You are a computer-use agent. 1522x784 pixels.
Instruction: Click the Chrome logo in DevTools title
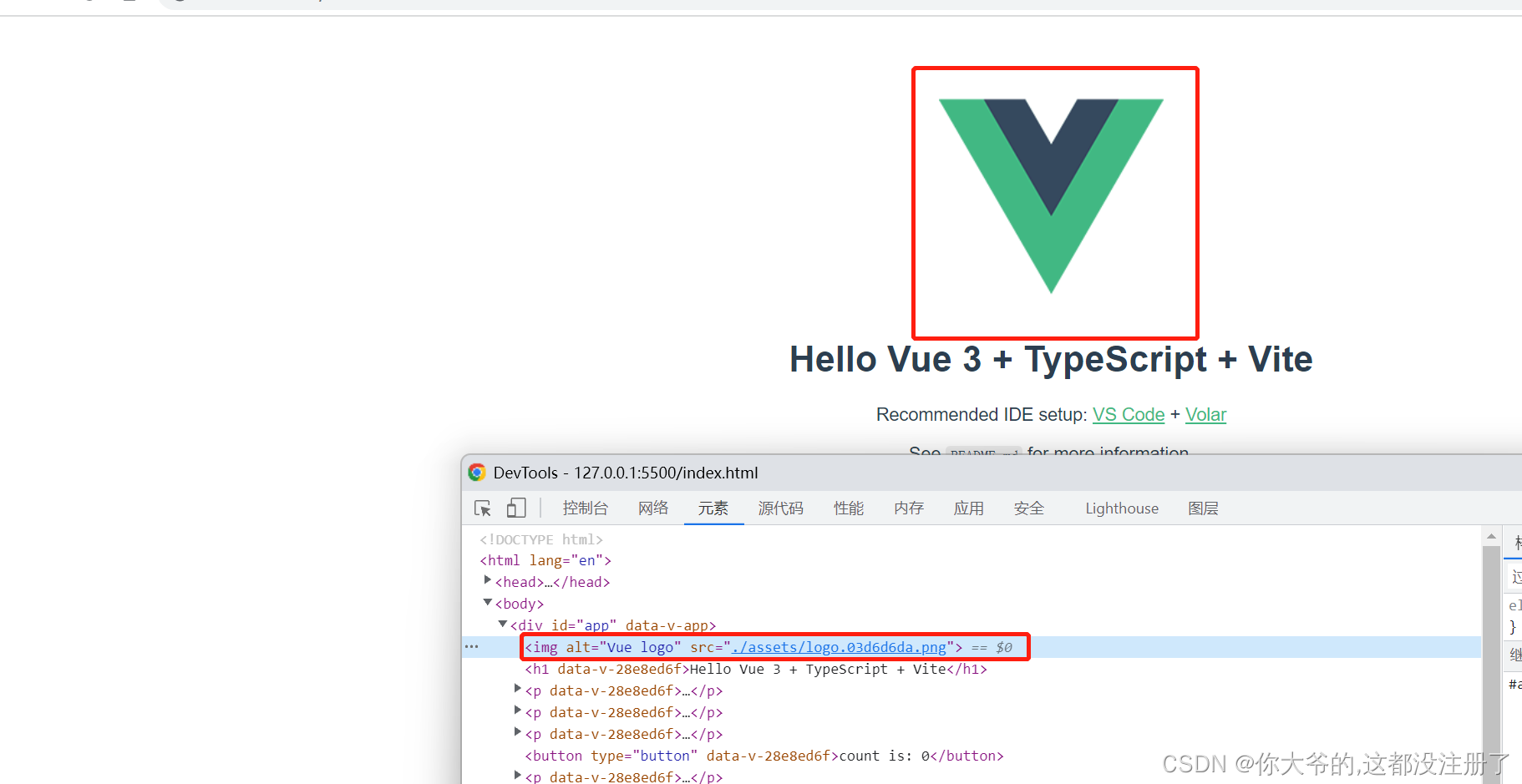click(x=477, y=473)
